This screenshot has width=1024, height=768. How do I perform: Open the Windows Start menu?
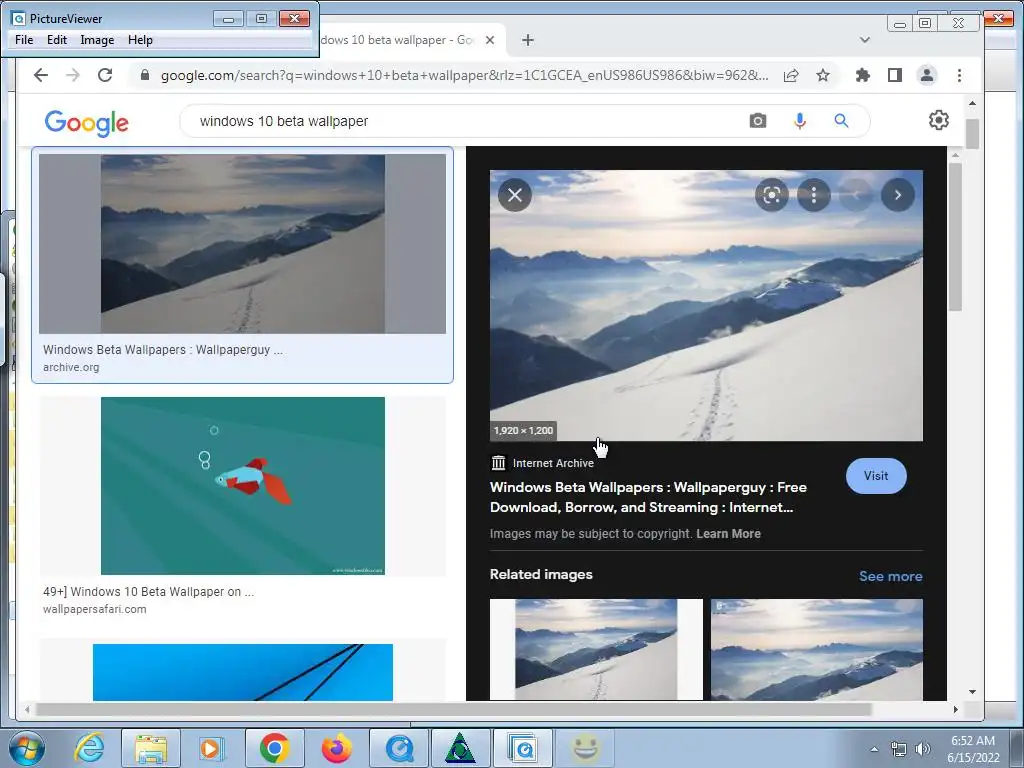tap(25, 748)
